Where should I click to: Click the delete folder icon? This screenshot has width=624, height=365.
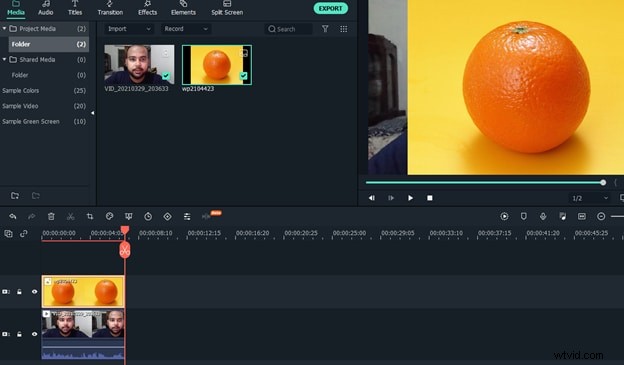(x=36, y=195)
